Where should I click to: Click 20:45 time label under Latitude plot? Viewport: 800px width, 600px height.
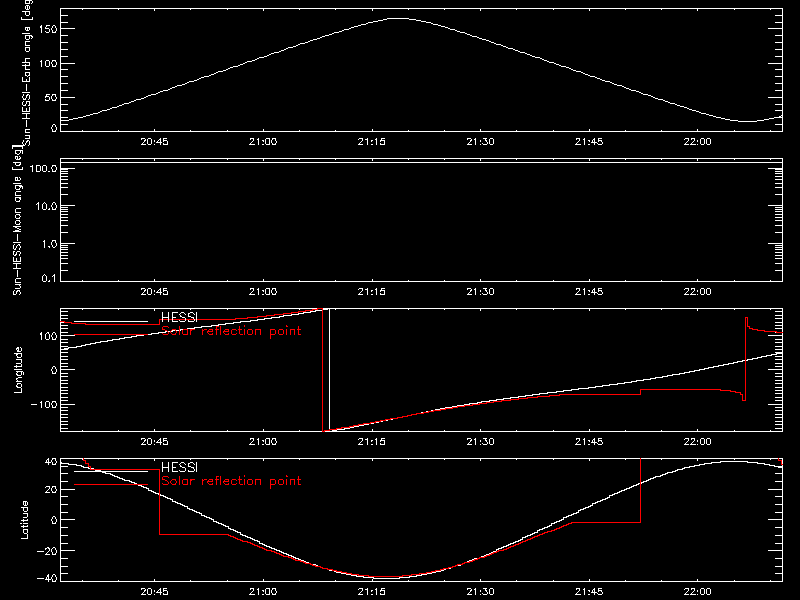pos(154,592)
